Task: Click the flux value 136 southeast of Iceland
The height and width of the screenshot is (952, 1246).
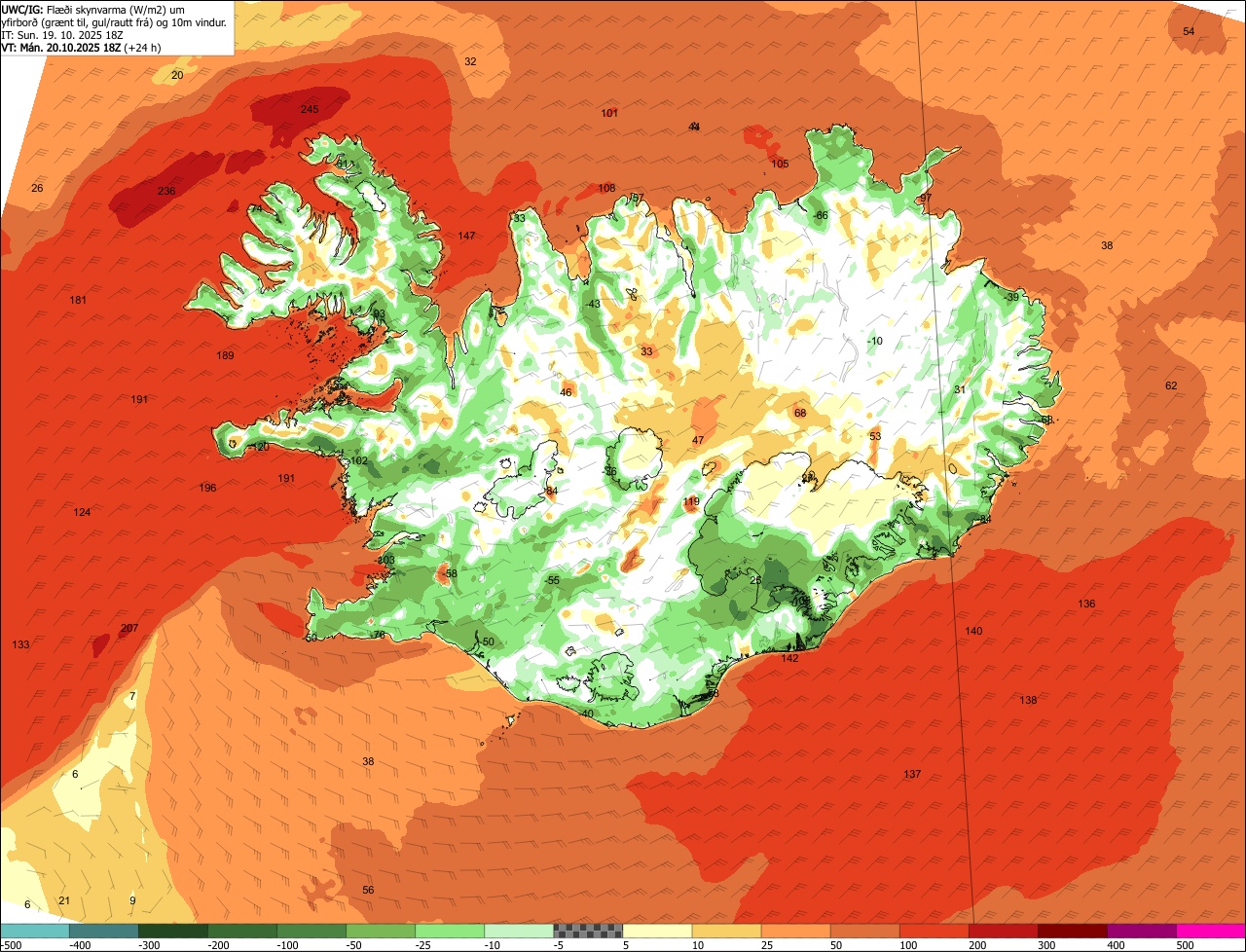Action: (1086, 604)
